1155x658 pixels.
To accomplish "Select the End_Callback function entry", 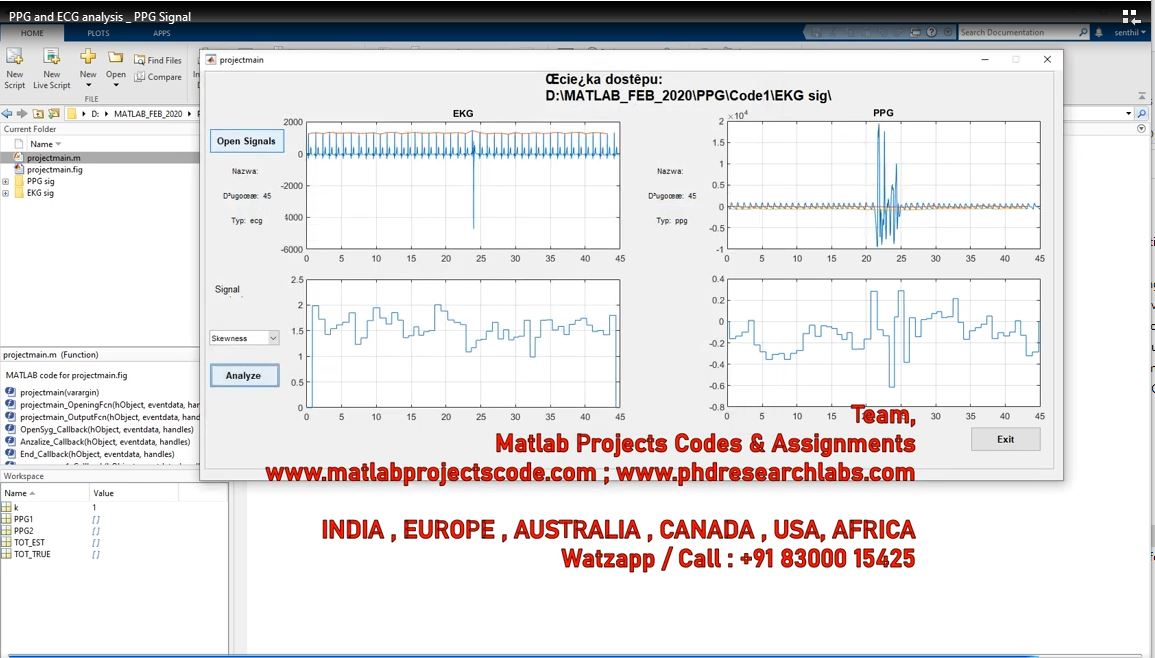I will (97, 455).
